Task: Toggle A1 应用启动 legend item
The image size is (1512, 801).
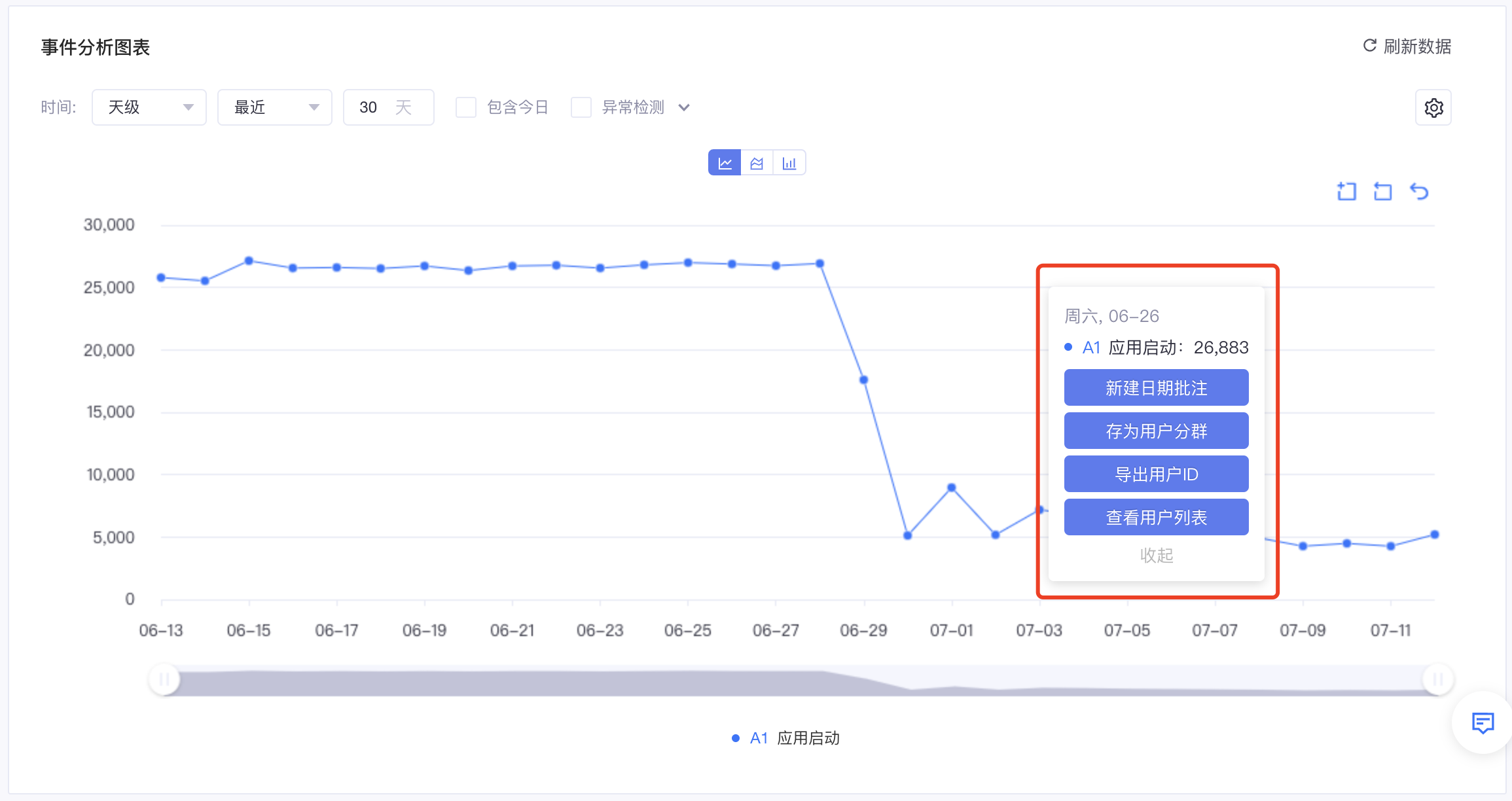Action: [x=785, y=738]
